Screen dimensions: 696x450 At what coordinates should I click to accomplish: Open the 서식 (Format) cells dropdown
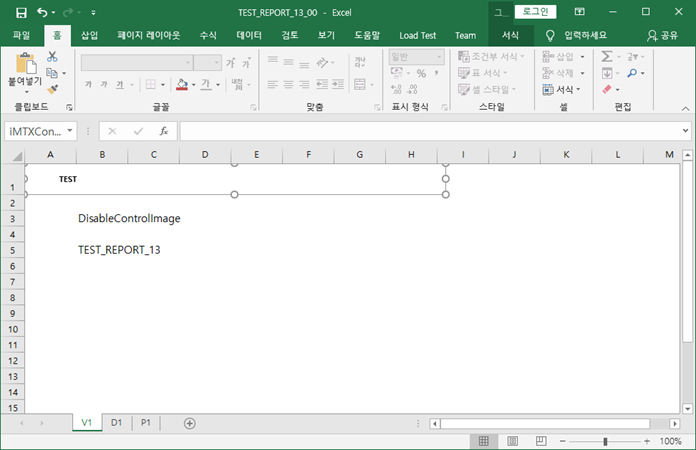tap(562, 89)
